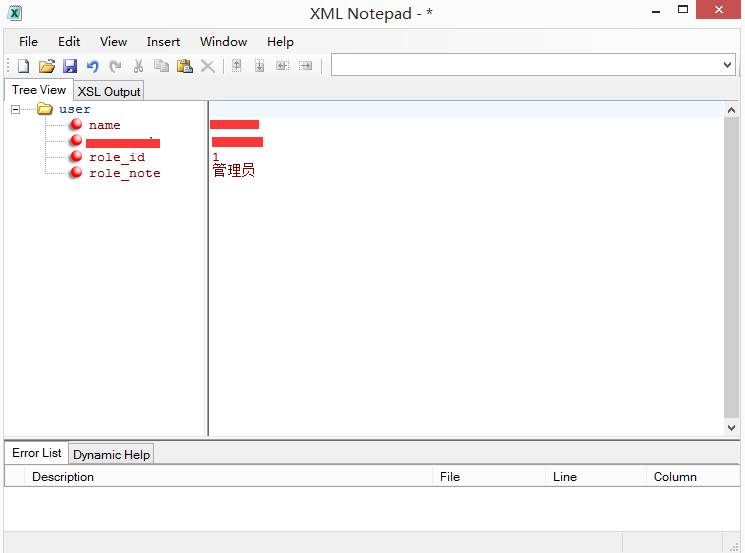This screenshot has height=553, width=745.
Task: Open a file with the folder icon
Action: coord(47,66)
